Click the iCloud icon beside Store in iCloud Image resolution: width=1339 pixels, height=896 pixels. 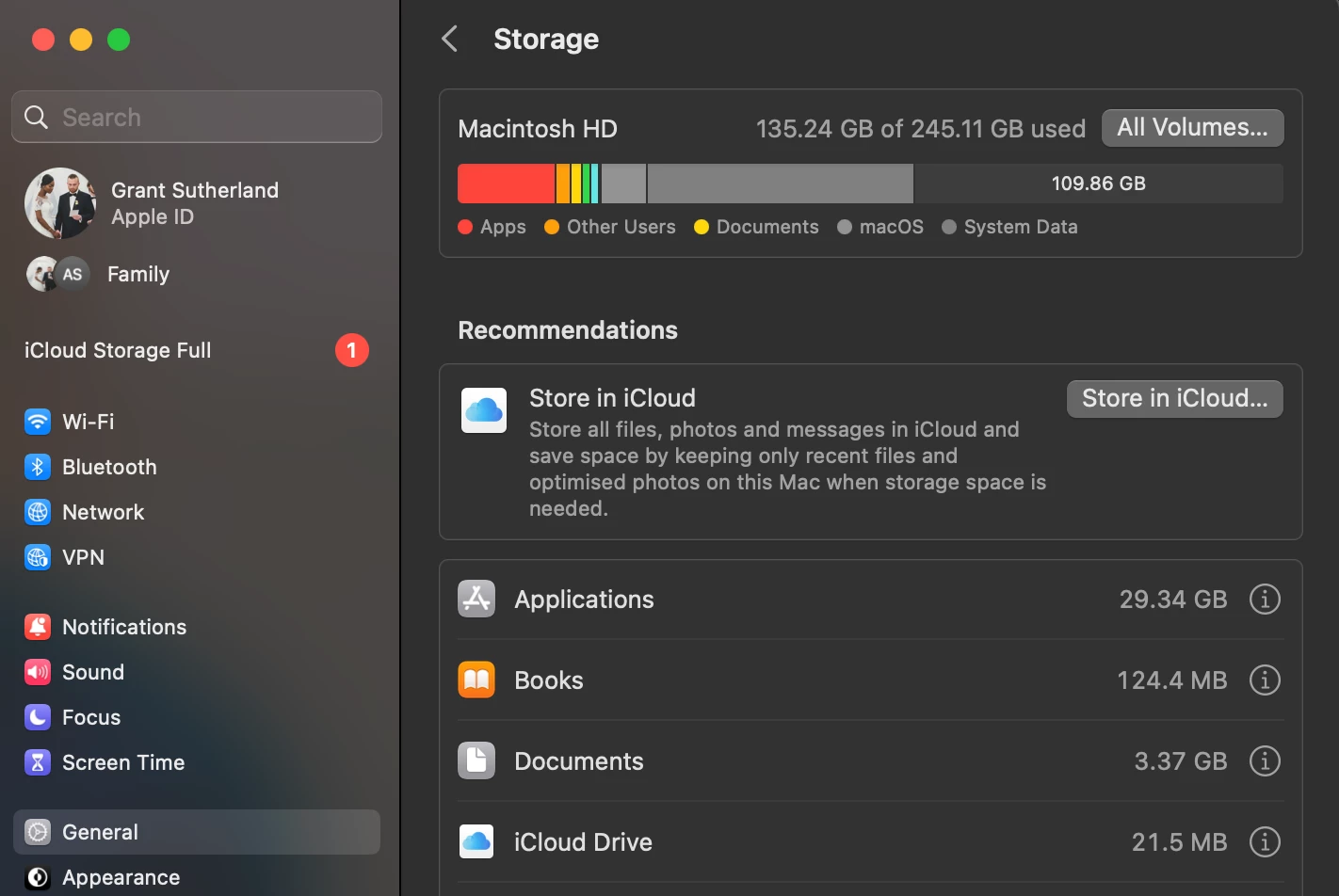(484, 410)
